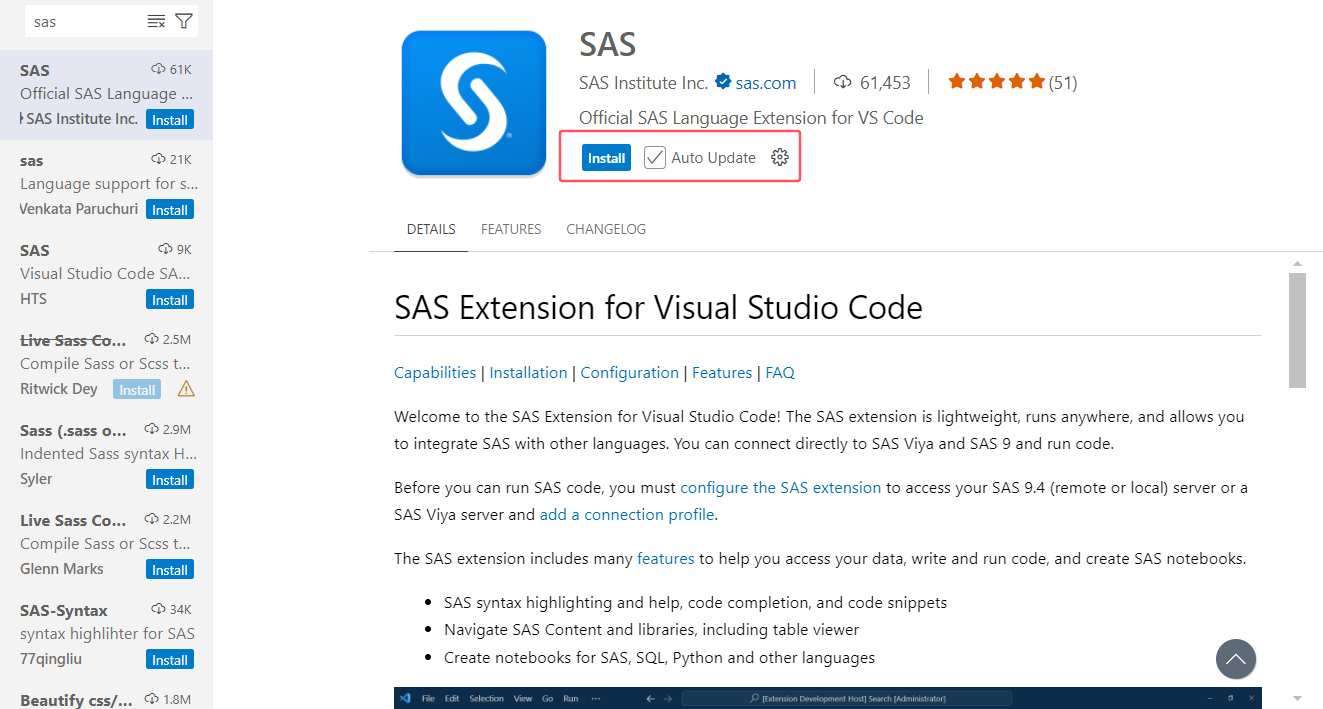Screen dimensions: 1323x709
Task: Click the large SAS extension logo
Action: (474, 103)
